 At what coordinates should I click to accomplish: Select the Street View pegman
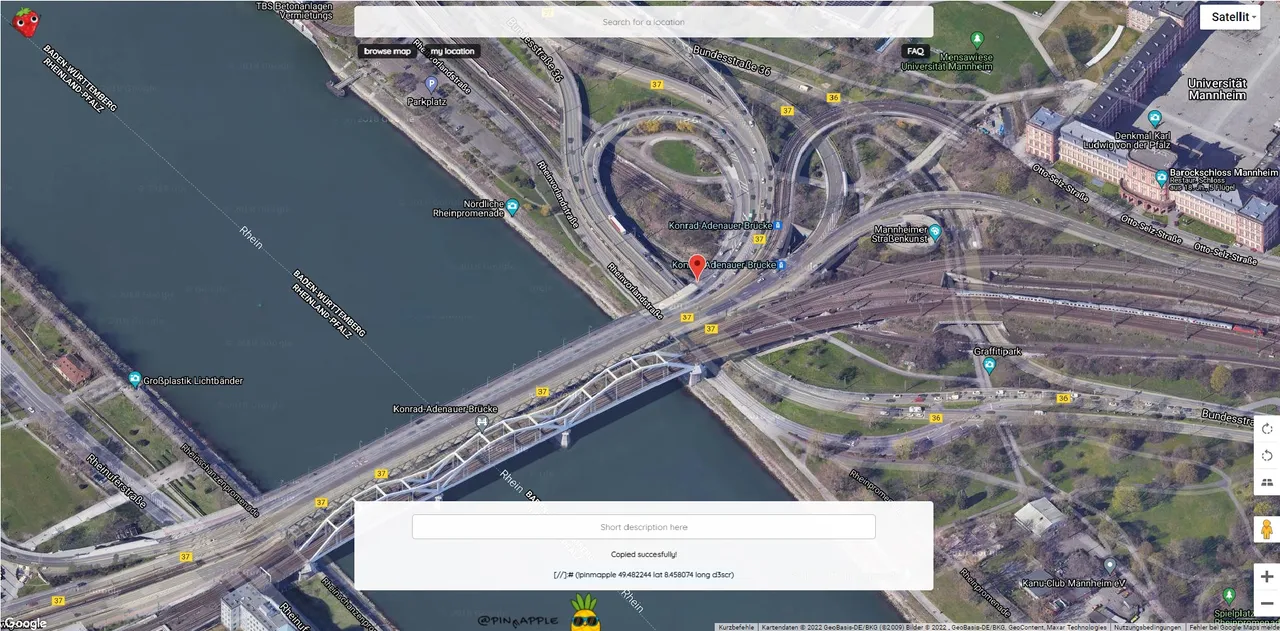click(x=1267, y=528)
